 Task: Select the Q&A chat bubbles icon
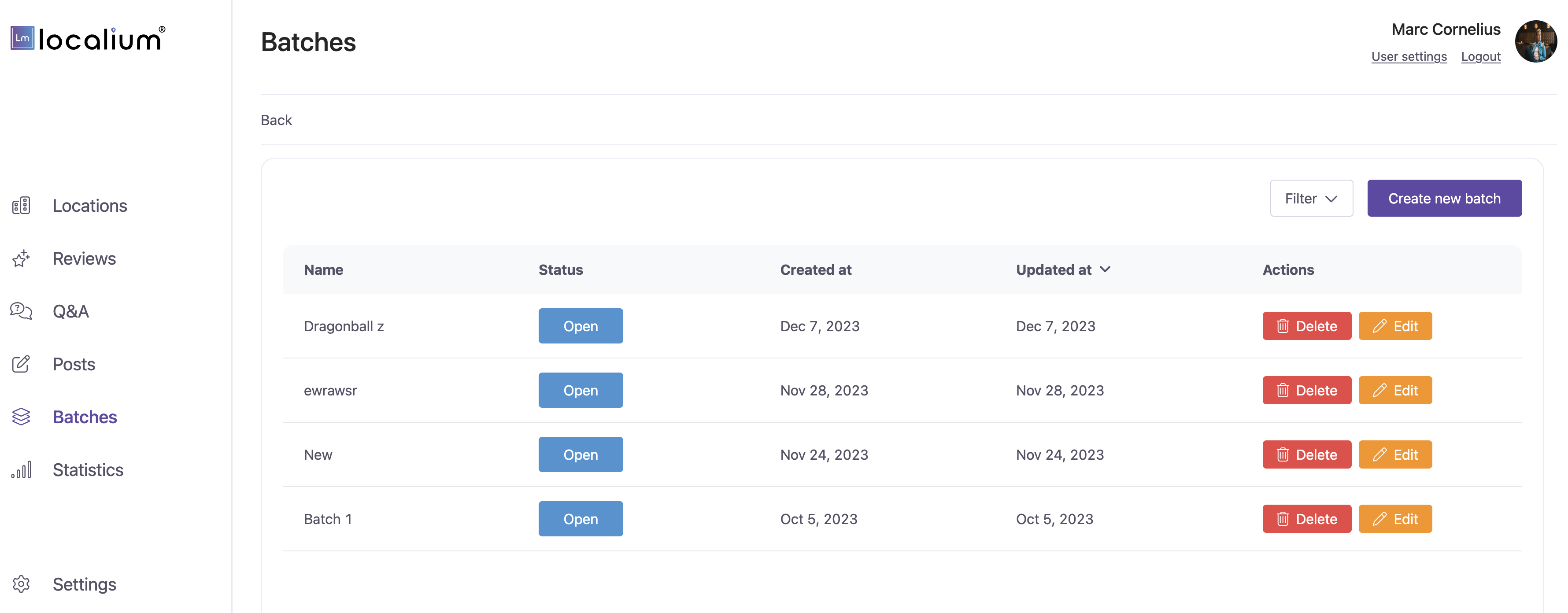[21, 311]
